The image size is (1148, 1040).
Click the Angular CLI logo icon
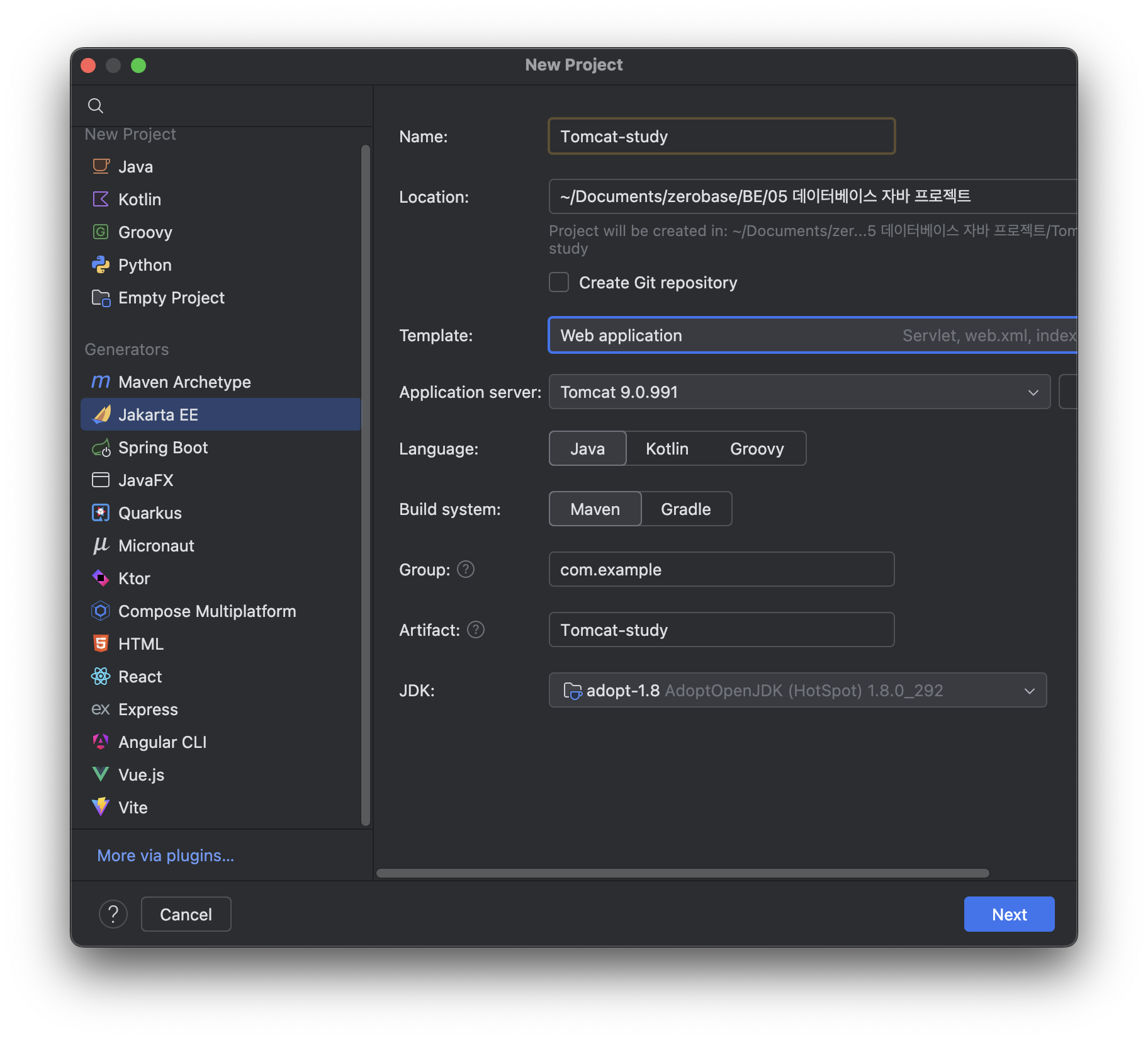(101, 742)
